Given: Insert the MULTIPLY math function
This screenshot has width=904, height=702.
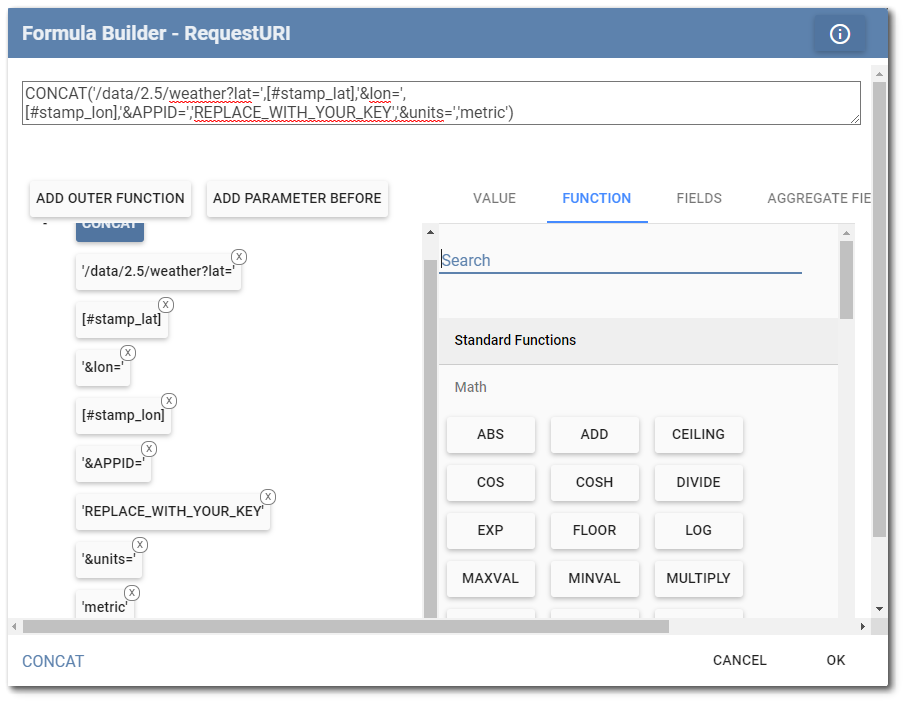Looking at the screenshot, I should [698, 578].
